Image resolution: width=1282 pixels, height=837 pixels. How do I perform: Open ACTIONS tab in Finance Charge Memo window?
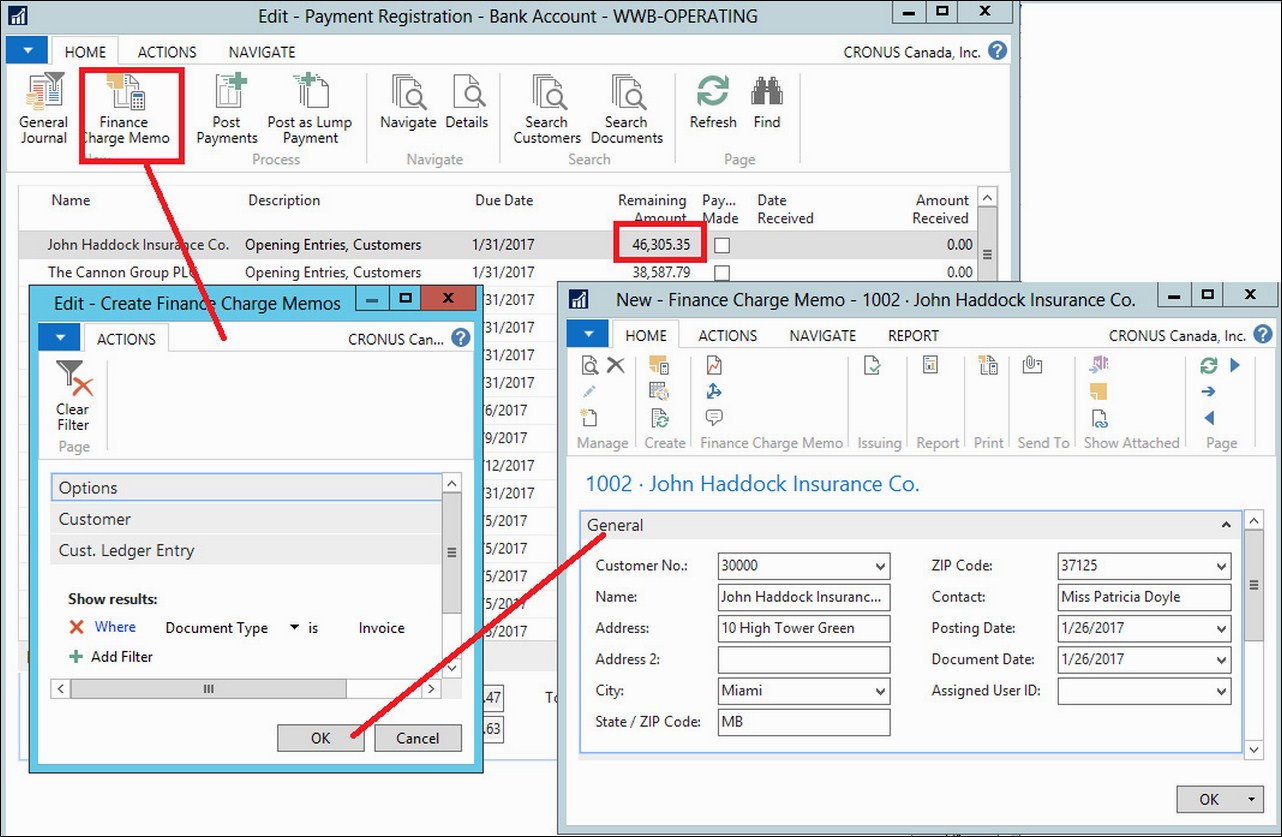727,336
